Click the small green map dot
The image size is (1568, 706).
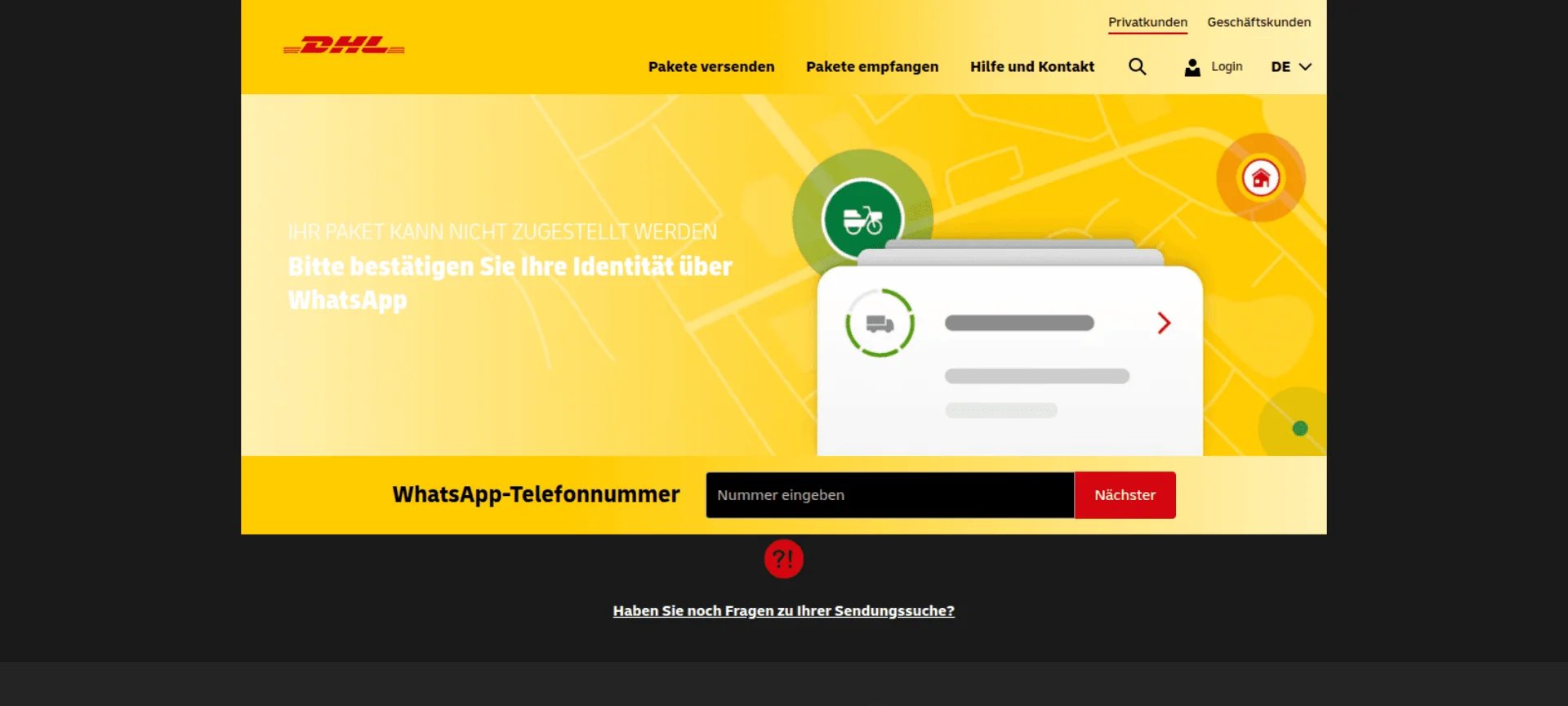point(1300,428)
